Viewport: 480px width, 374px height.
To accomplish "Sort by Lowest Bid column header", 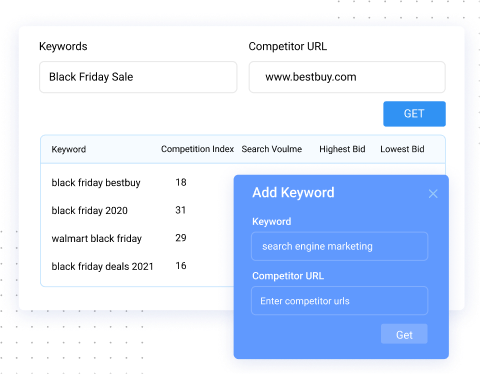I will 402,149.
